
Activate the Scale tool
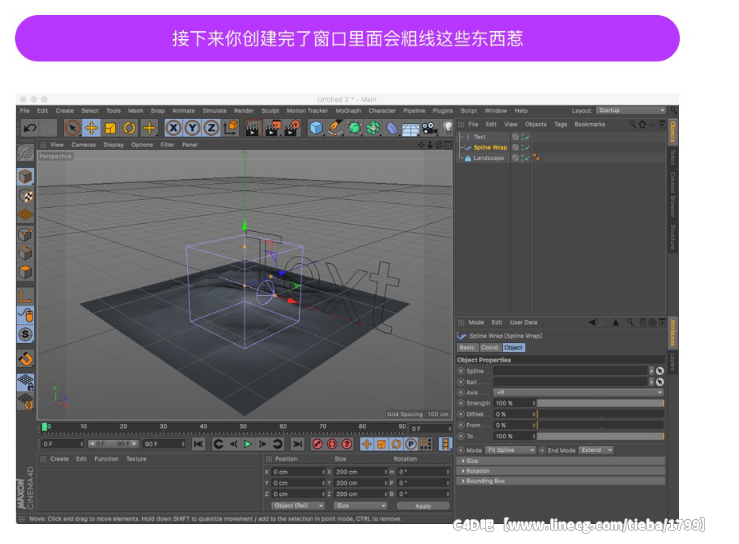110,128
